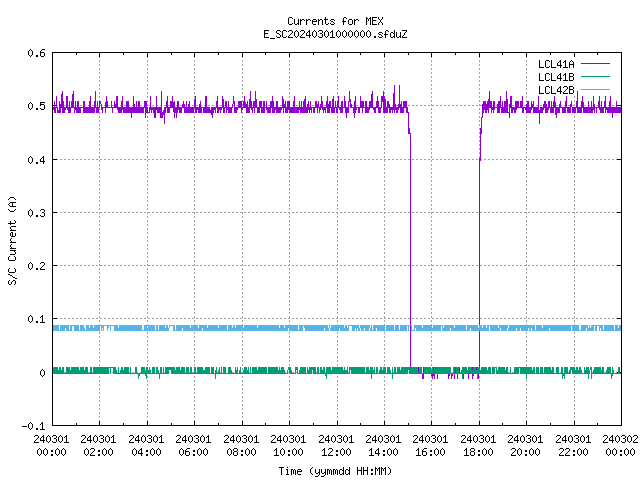
Task: Click the 240301 22:00 time tick label
Action: pos(573,446)
